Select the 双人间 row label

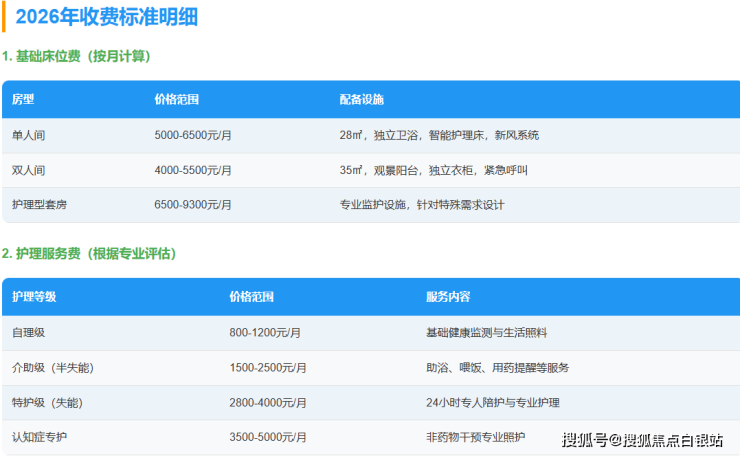[29, 170]
